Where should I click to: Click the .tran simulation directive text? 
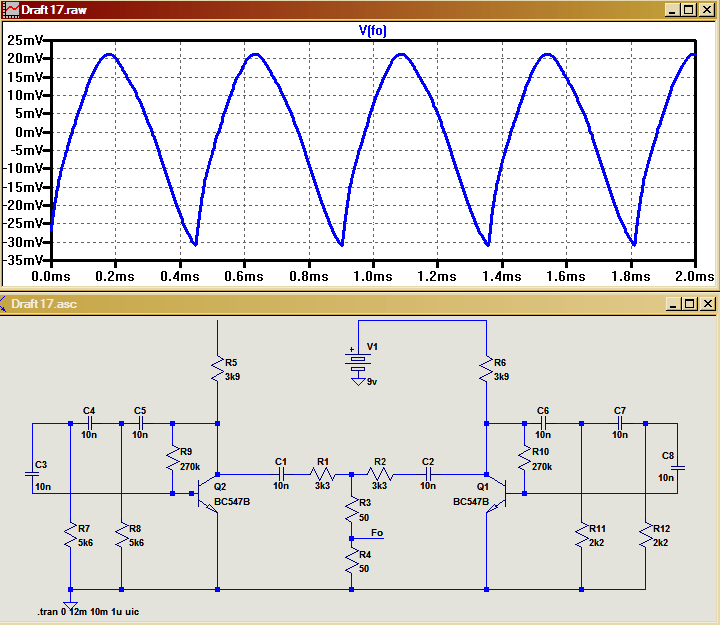[x=88, y=612]
